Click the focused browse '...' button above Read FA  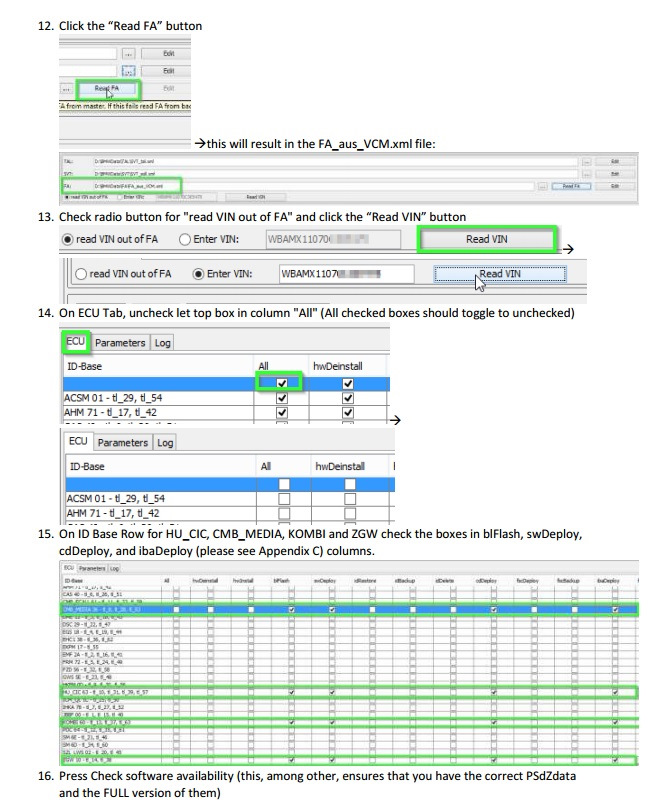tap(128, 71)
